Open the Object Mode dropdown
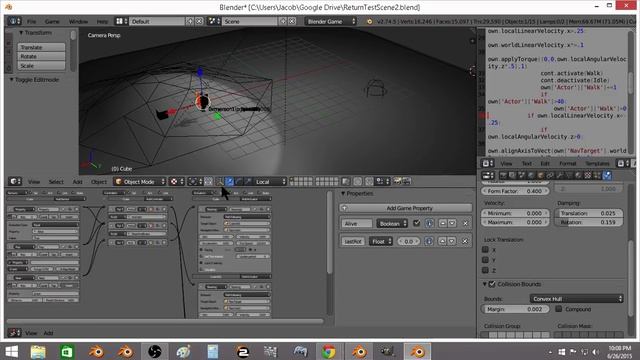 (140, 182)
